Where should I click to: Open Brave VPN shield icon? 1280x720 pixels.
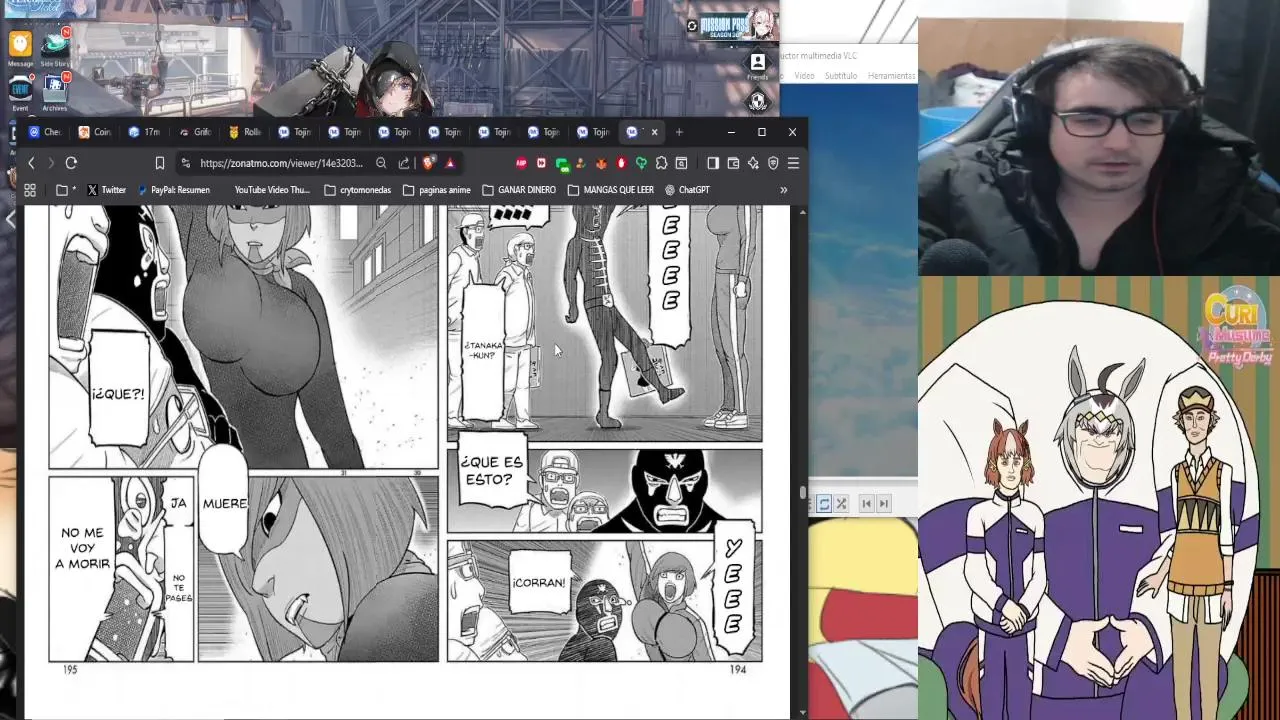[x=773, y=163]
